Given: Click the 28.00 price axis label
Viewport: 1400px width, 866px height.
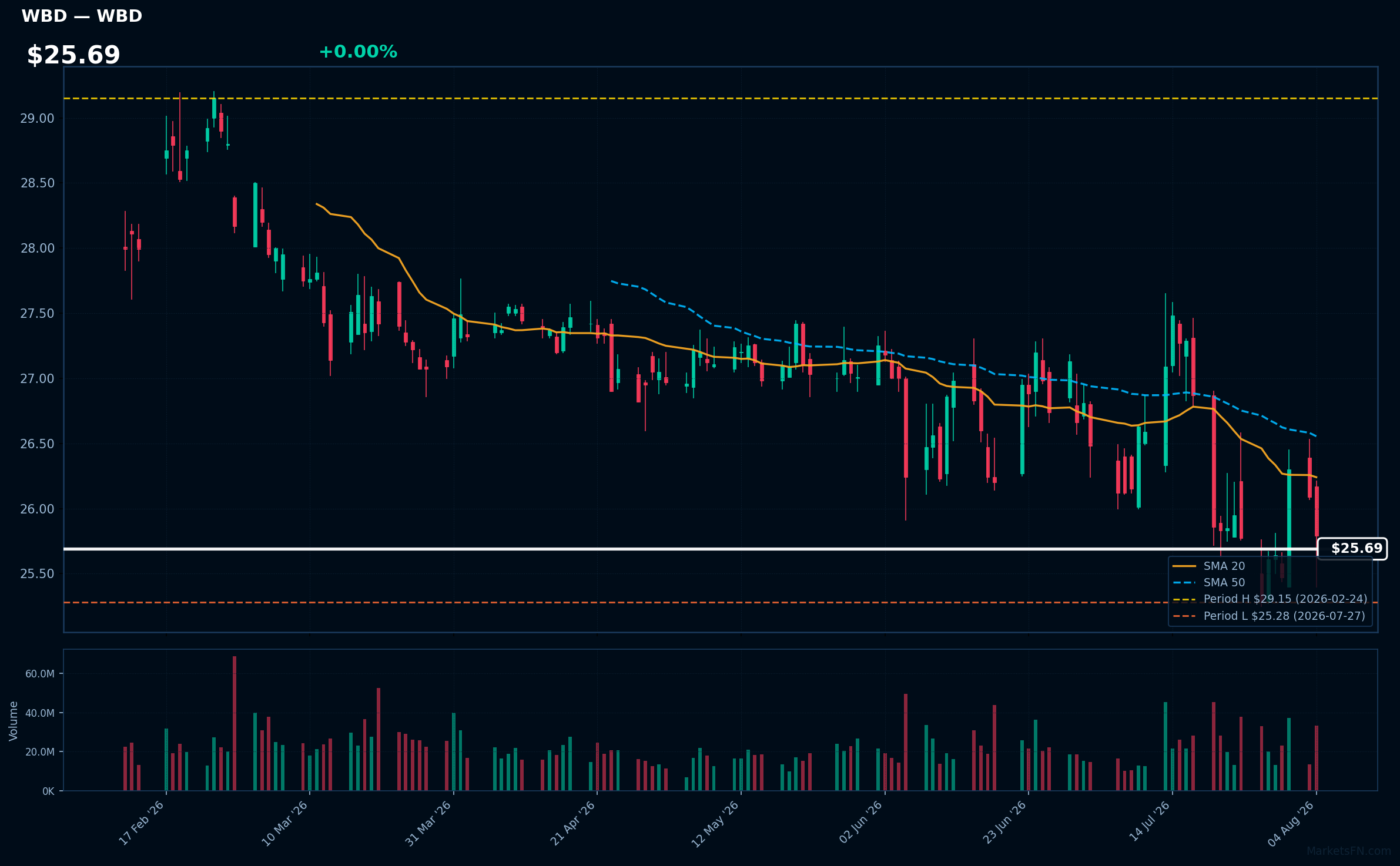Looking at the screenshot, I should [x=37, y=249].
